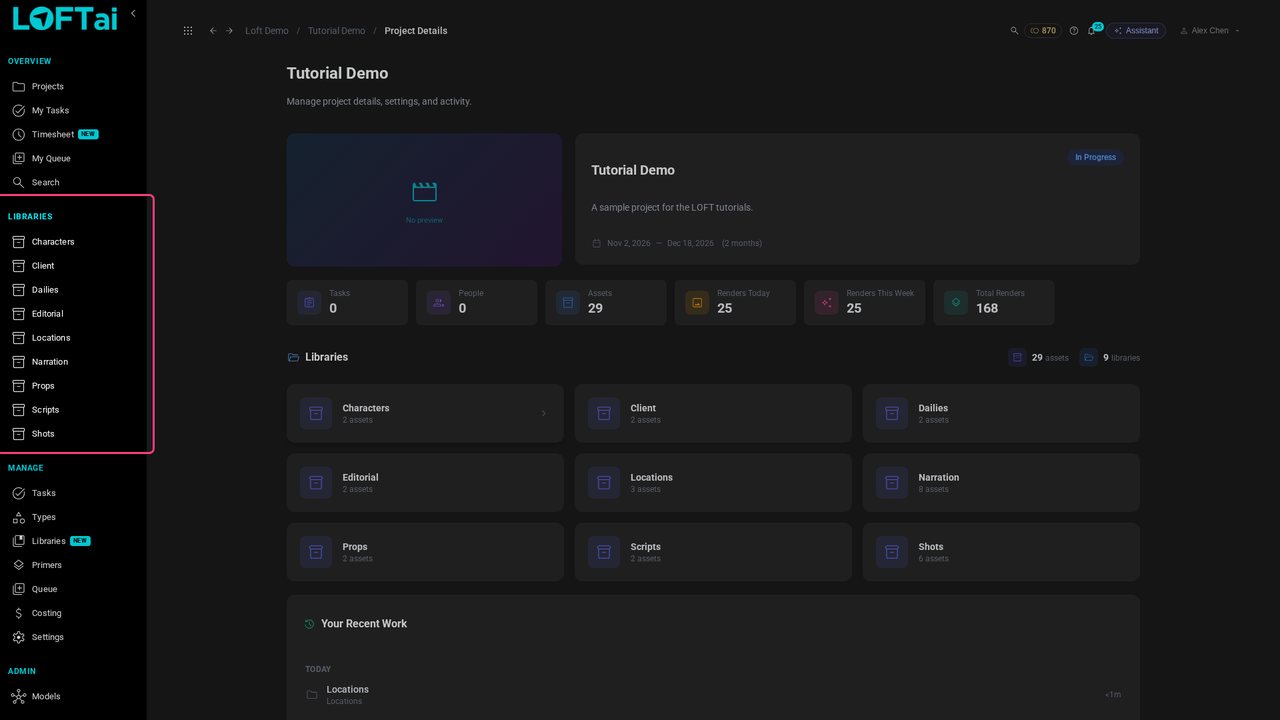This screenshot has height=720, width=1280.
Task: Open the Props library card
Action: click(425, 552)
